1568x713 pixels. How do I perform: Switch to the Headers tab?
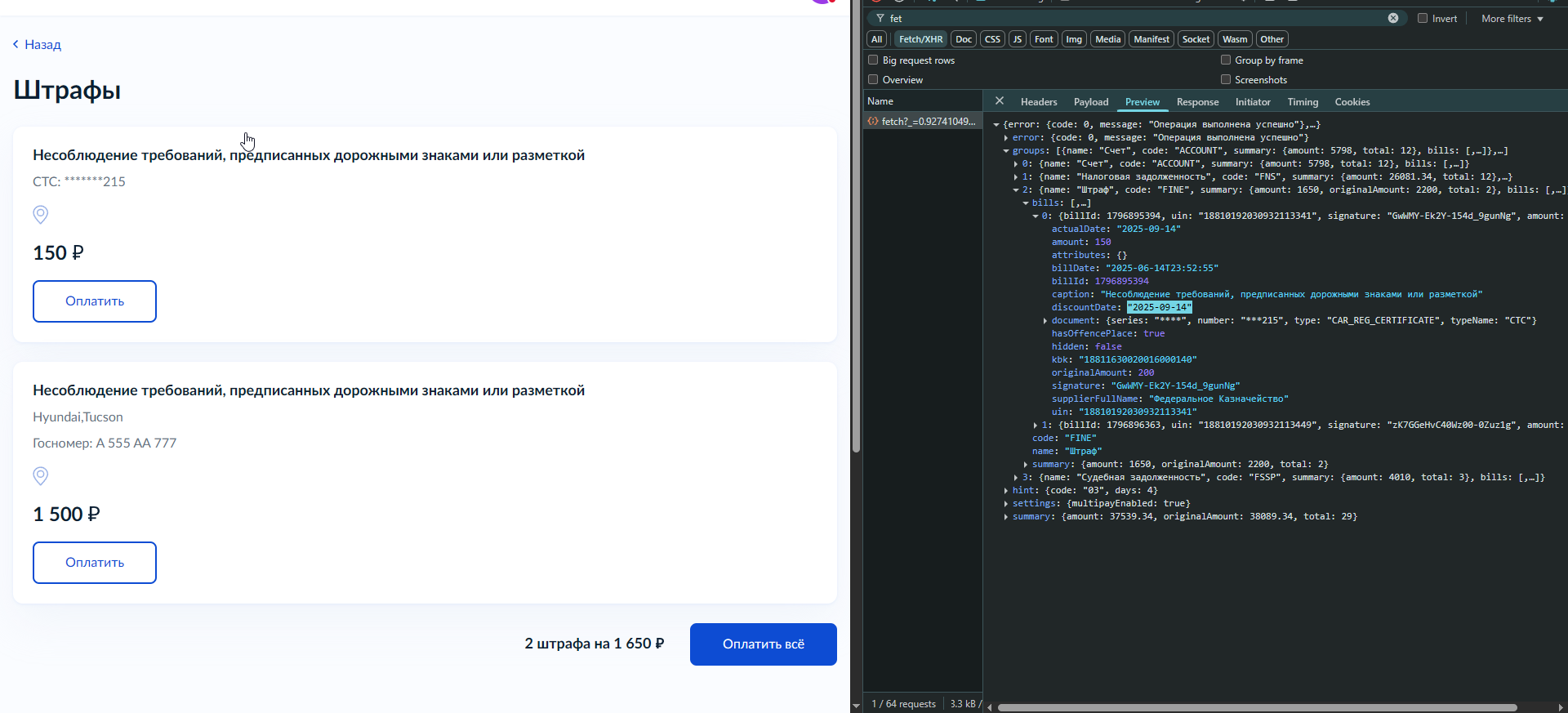pyautogui.click(x=1039, y=102)
